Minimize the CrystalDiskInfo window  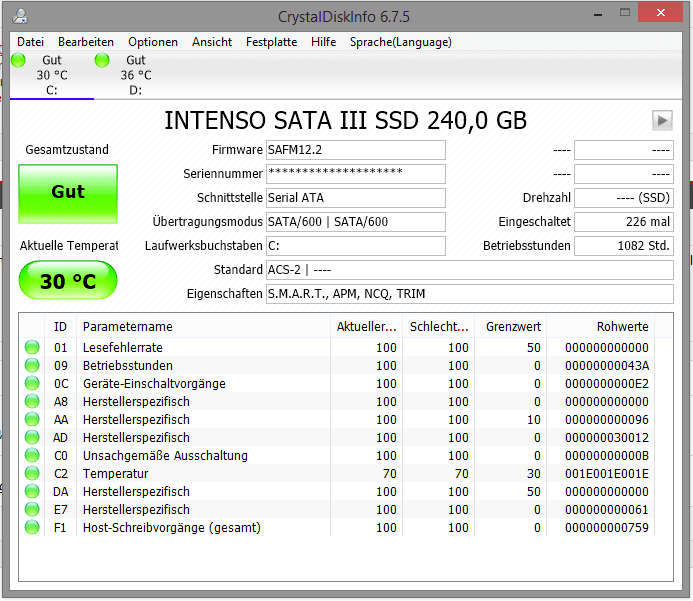point(598,14)
